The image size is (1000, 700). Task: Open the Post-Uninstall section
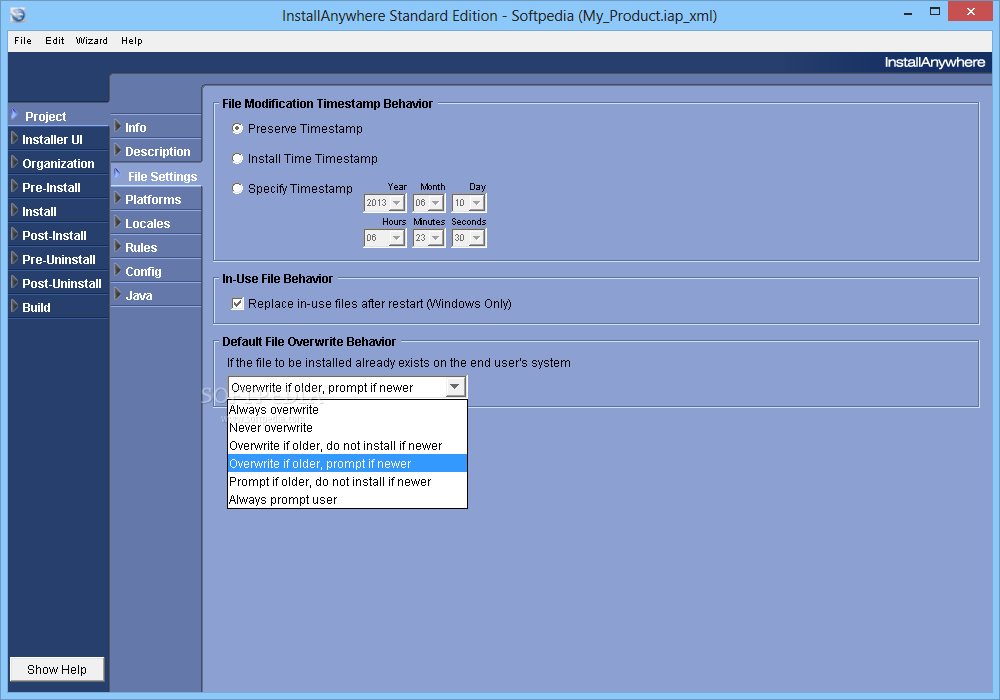[x=59, y=284]
